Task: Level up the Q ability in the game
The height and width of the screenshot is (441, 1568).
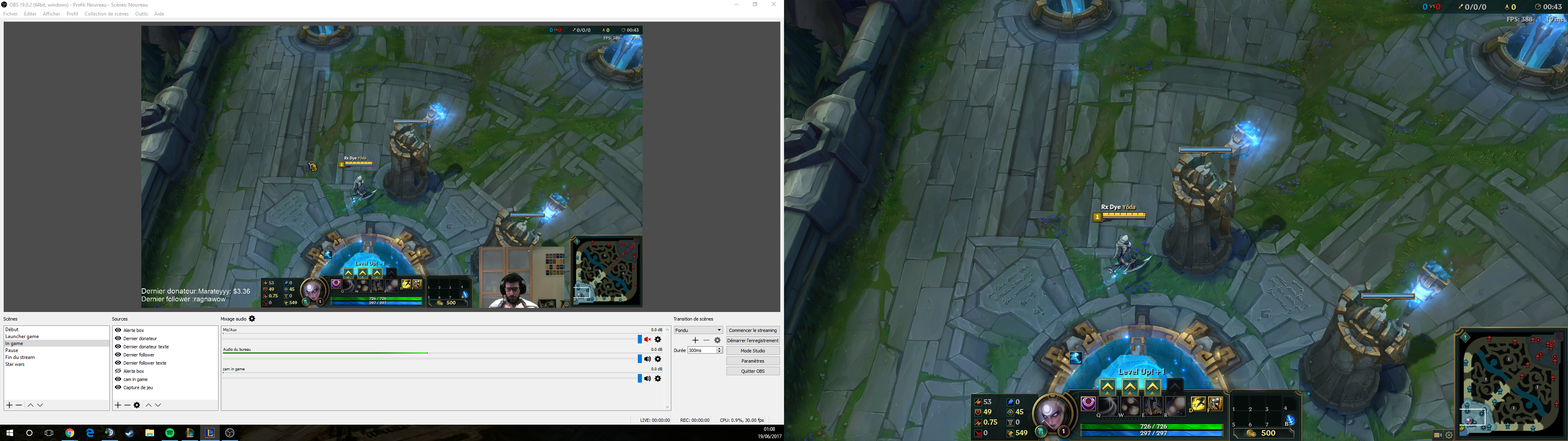Action: tap(1107, 387)
